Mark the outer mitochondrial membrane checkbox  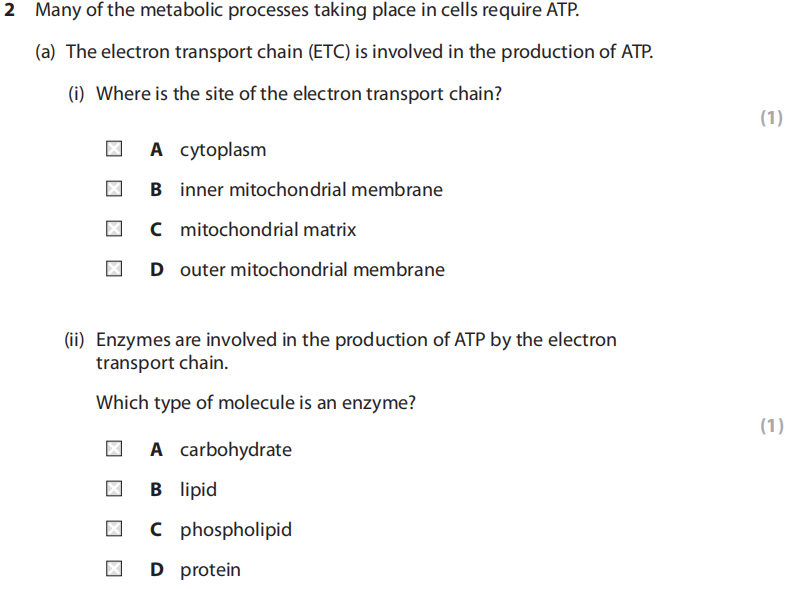[x=114, y=270]
